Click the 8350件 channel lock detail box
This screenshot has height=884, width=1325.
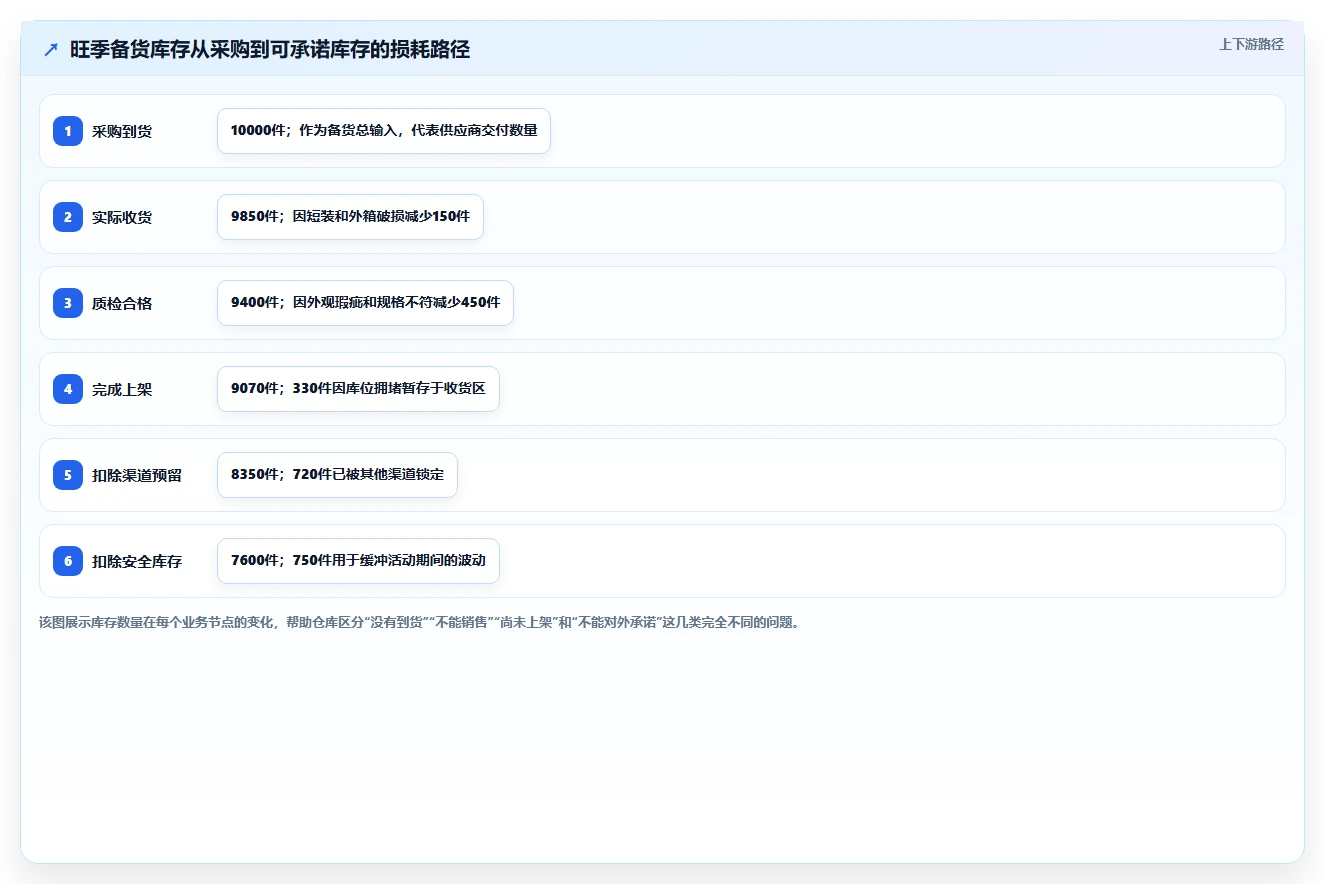[x=337, y=475]
